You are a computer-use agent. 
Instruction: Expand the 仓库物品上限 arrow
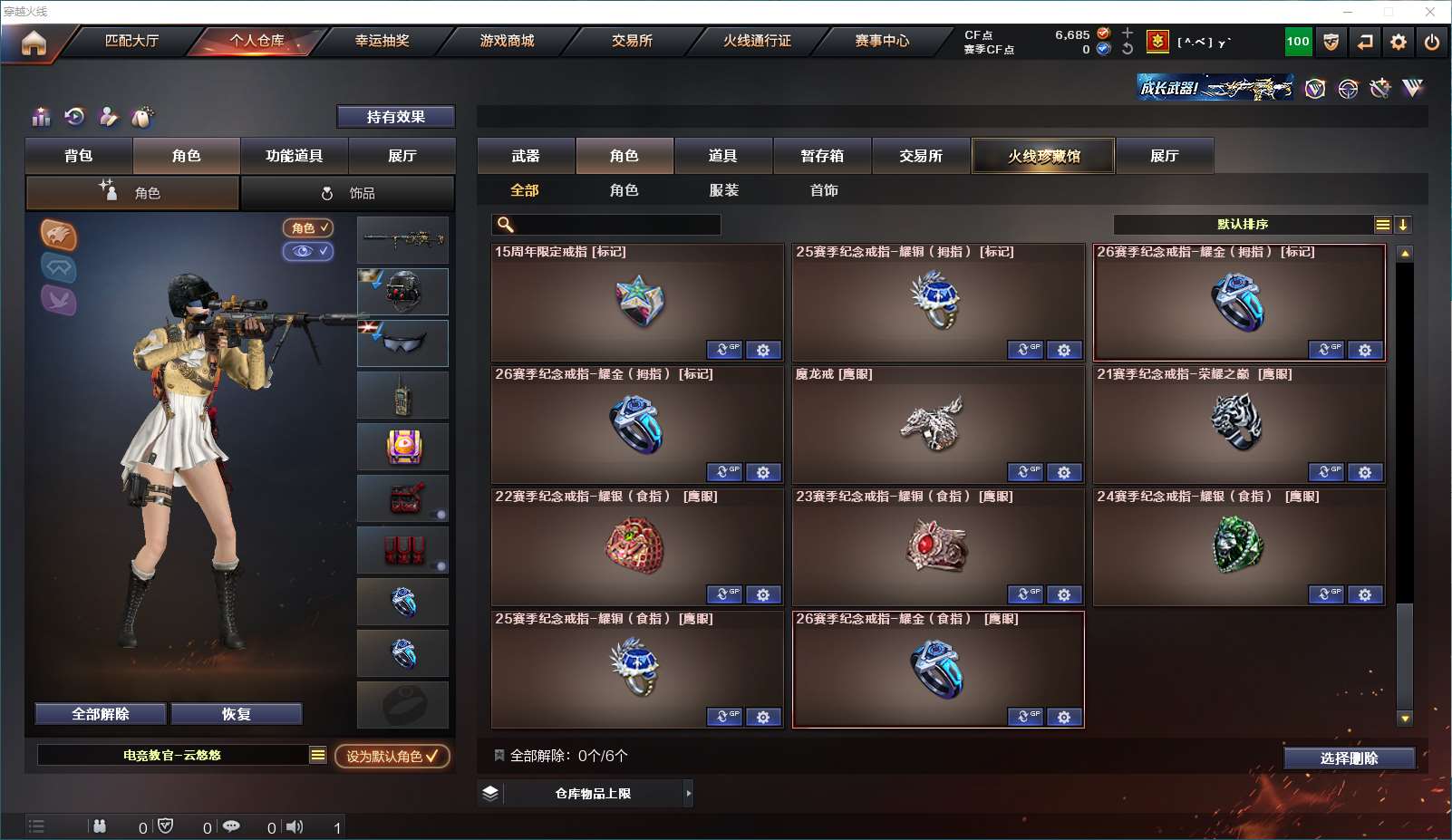689,794
